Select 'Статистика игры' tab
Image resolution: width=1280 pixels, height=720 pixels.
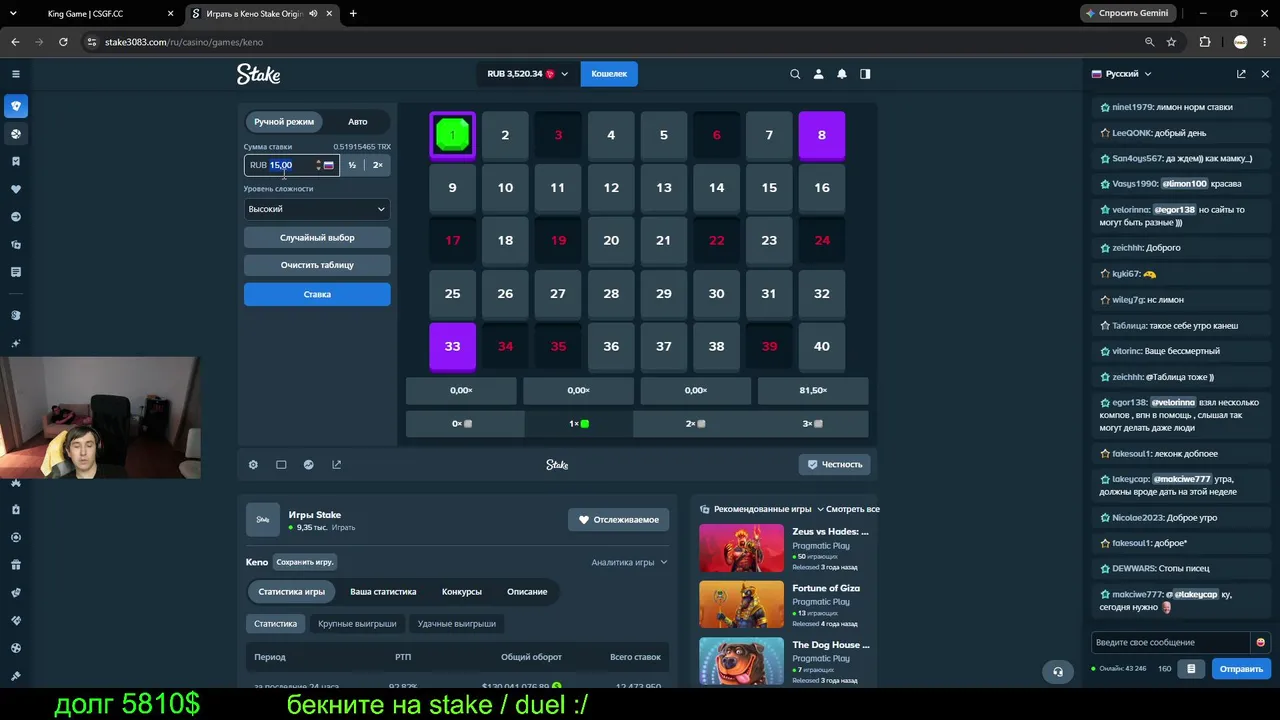point(292,592)
